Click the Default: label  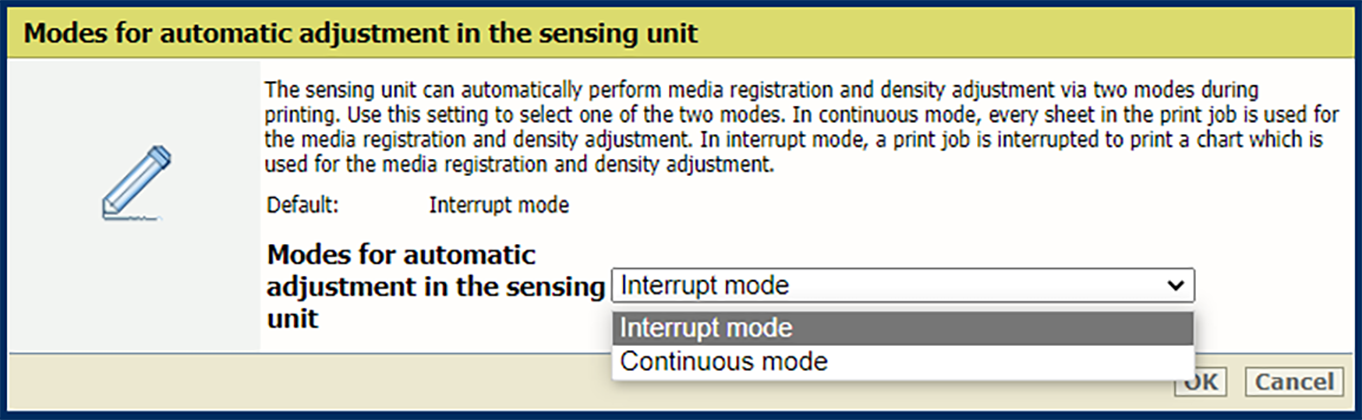(x=304, y=206)
